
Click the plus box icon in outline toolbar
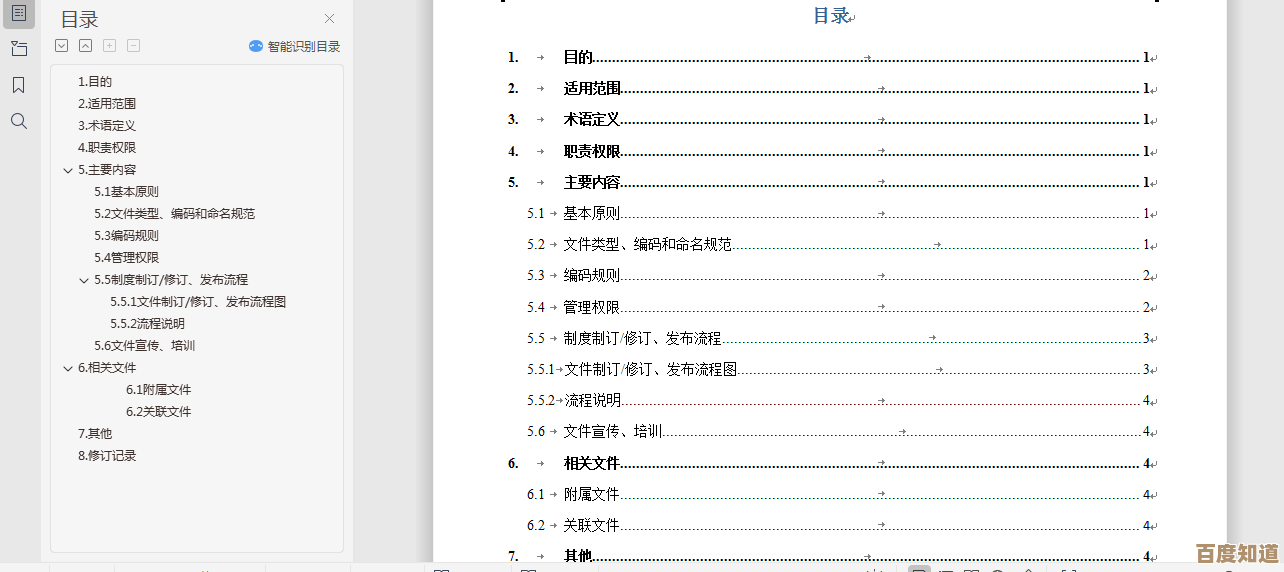click(110, 46)
